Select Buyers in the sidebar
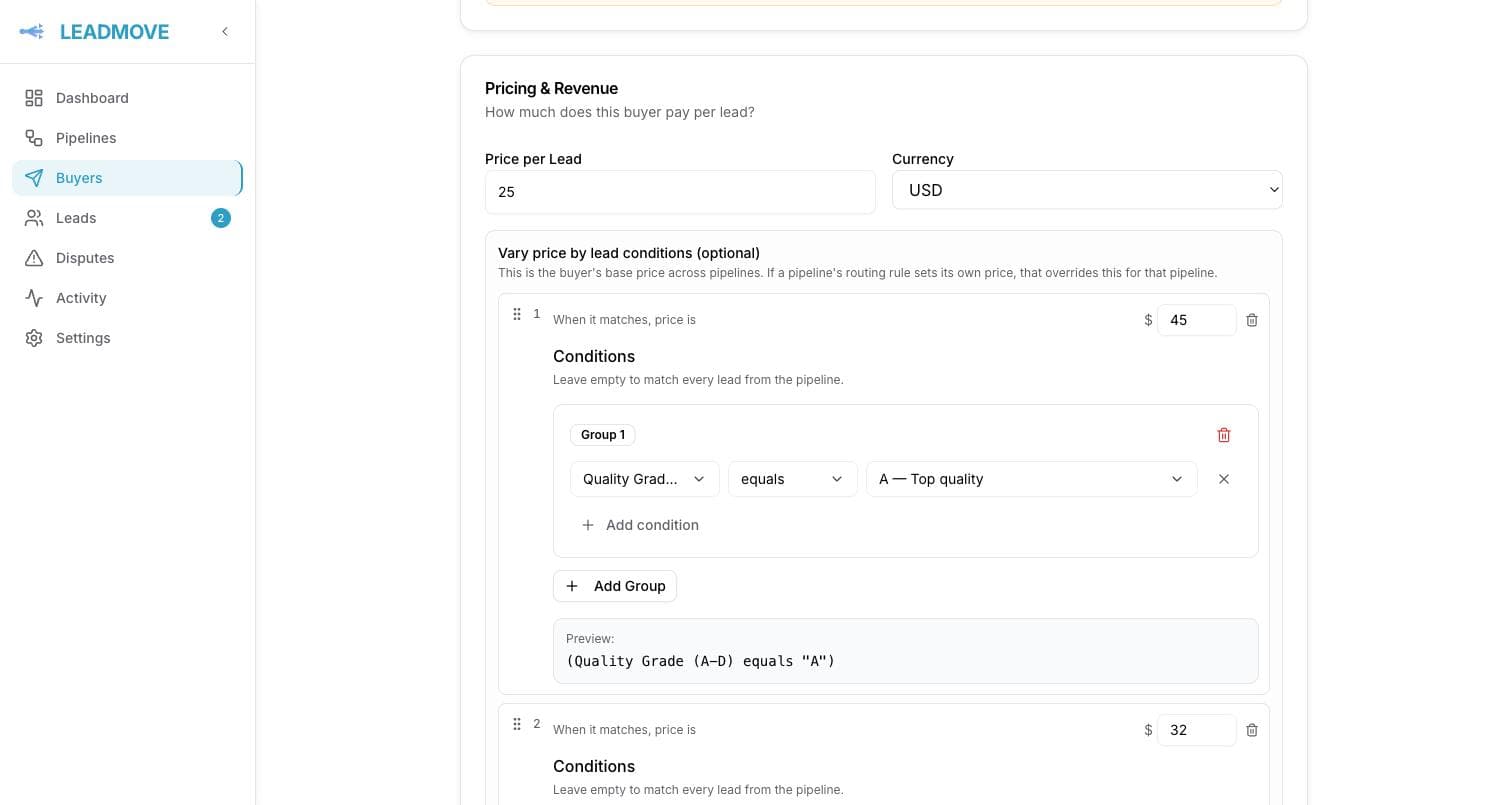This screenshot has width=1512, height=805. pos(128,178)
